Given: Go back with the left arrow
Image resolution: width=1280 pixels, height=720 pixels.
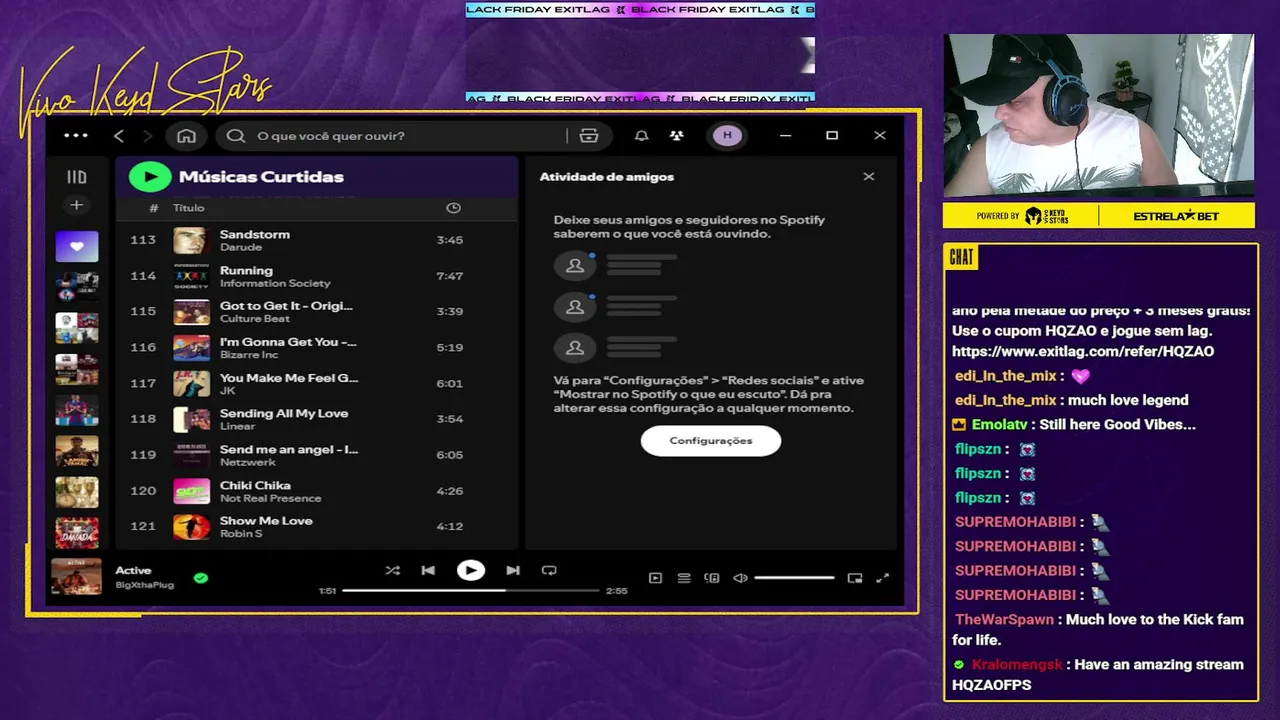Looking at the screenshot, I should (x=119, y=136).
